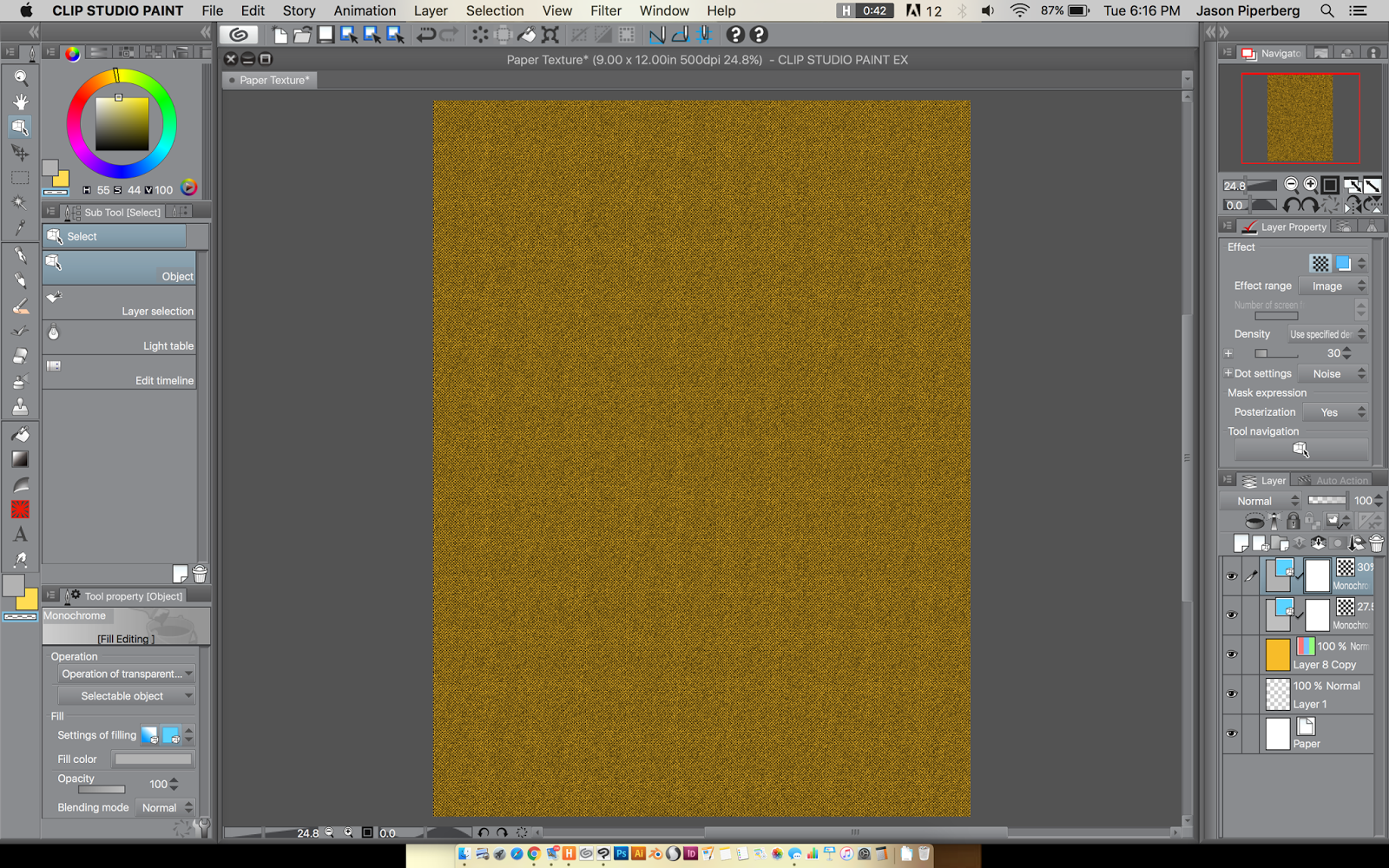The width and height of the screenshot is (1389, 868).
Task: Select the Fill bucket tool
Action: [19, 434]
